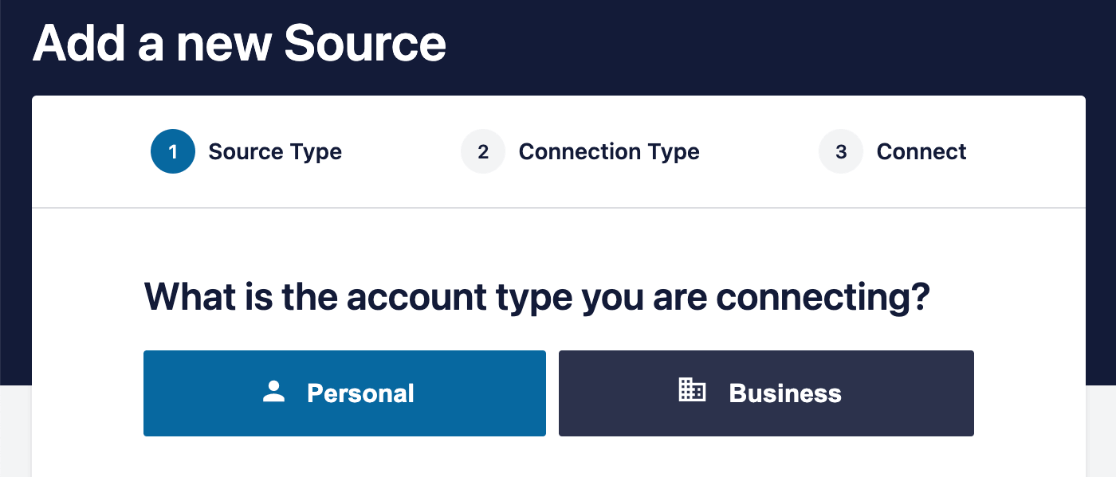Click the "Add a new Source" page title
The width and height of the screenshot is (1116, 477).
click(240, 44)
